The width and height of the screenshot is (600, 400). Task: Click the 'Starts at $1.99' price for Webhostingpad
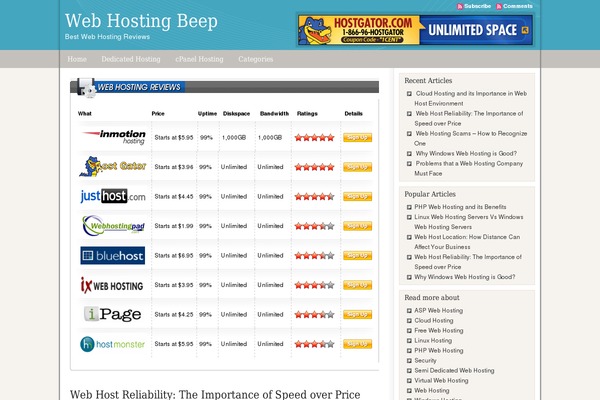(174, 226)
